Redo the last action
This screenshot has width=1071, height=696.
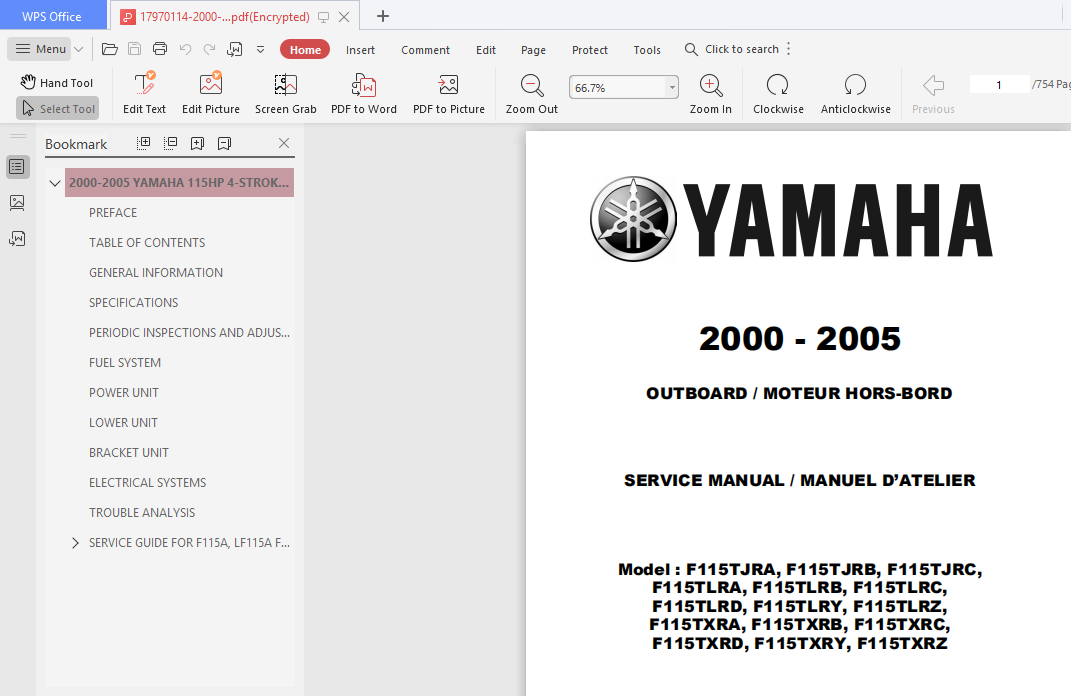tap(210, 49)
